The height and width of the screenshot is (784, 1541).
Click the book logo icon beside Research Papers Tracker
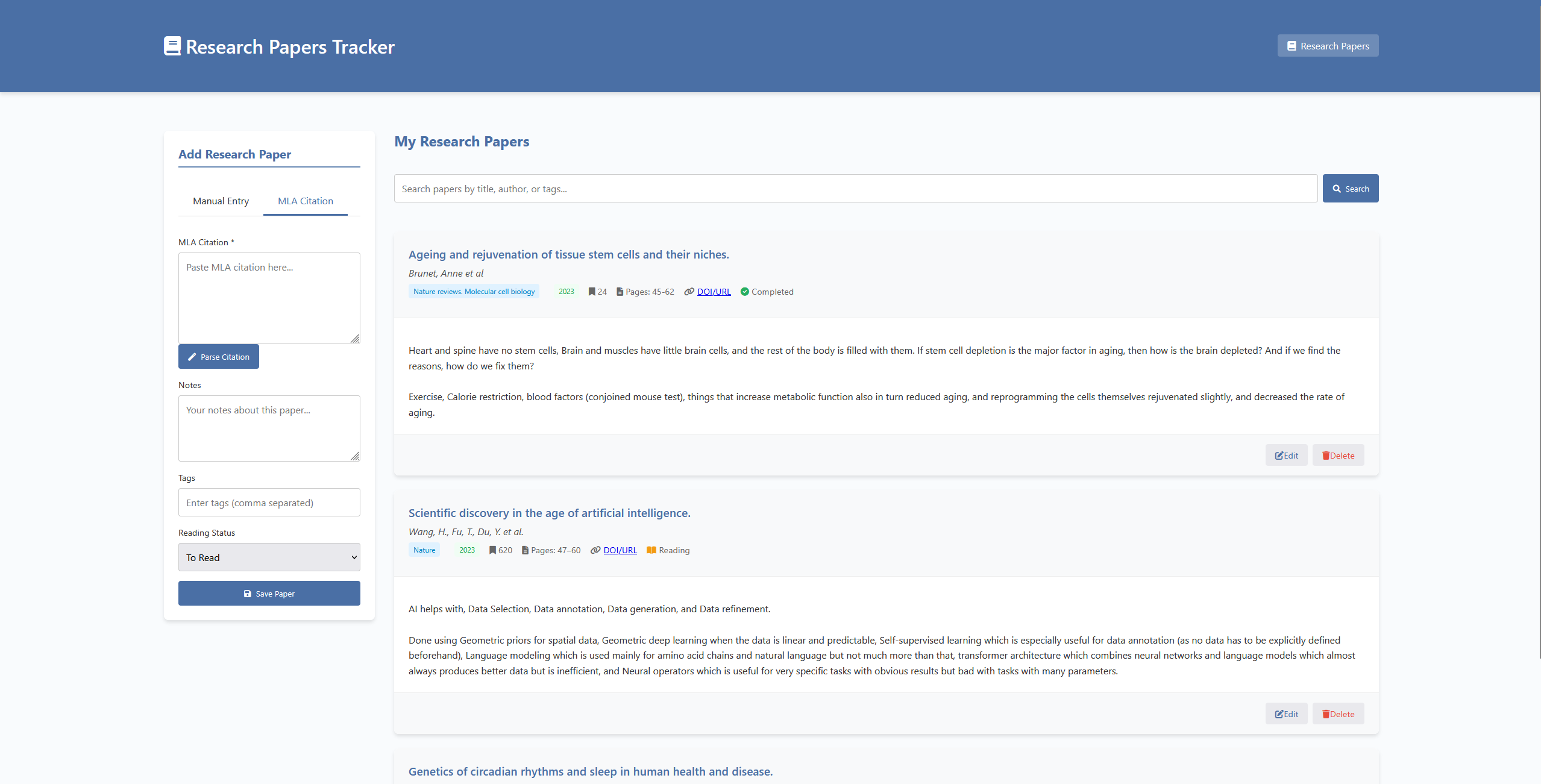pos(172,46)
